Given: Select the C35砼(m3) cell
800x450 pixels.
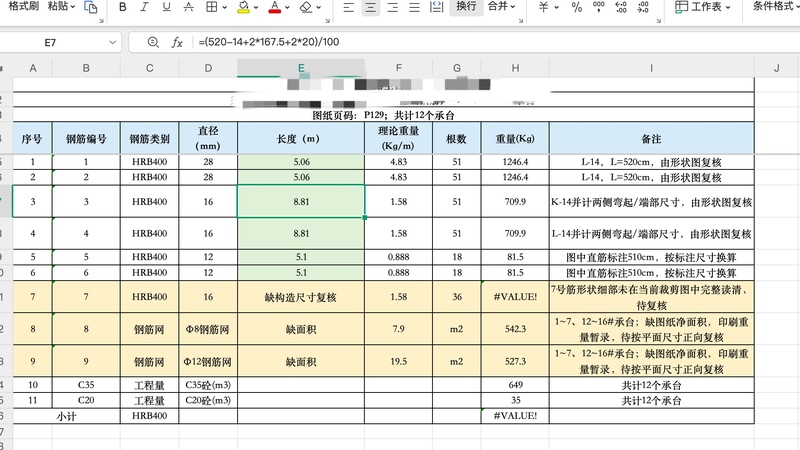Looking at the screenshot, I should click(x=208, y=385).
